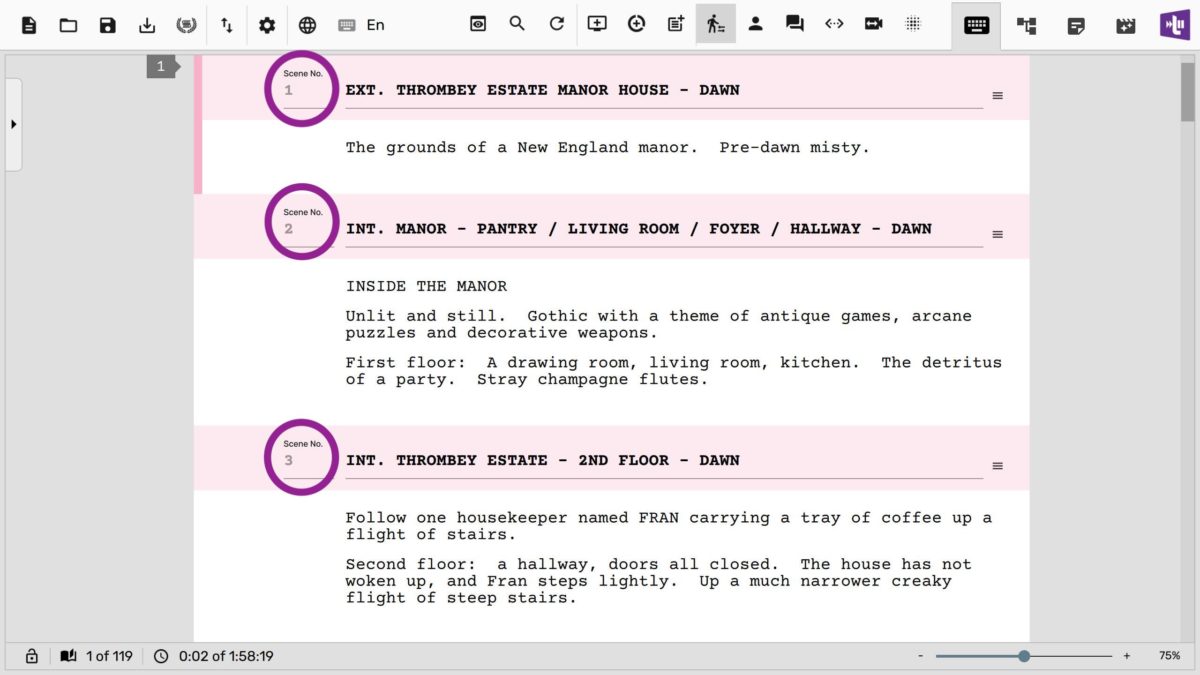Open the dialogue chat panel

tap(794, 23)
